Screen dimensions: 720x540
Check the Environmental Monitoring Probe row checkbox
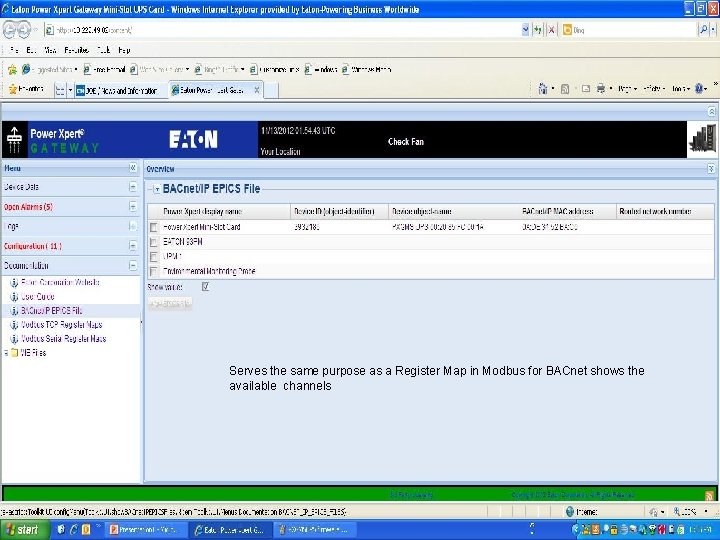point(154,271)
